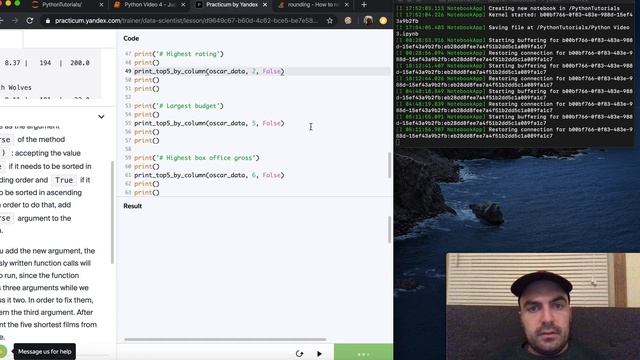
Task: Click the browser reload button
Action: [x=30, y=20]
